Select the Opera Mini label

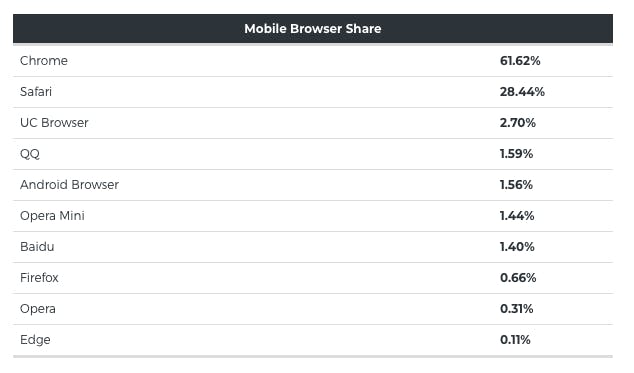pos(52,216)
